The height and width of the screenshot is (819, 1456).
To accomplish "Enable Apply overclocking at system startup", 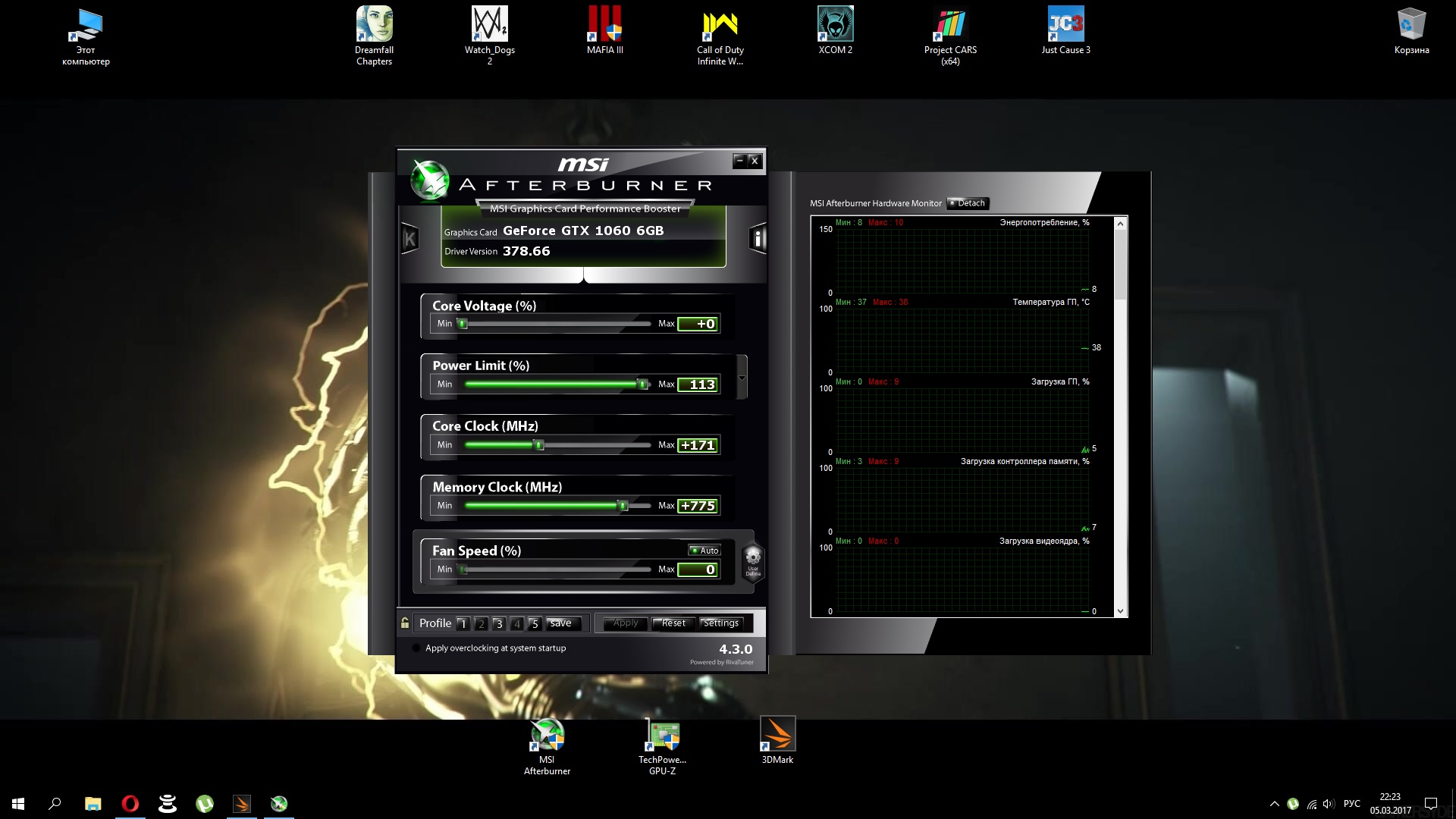I will (x=416, y=648).
